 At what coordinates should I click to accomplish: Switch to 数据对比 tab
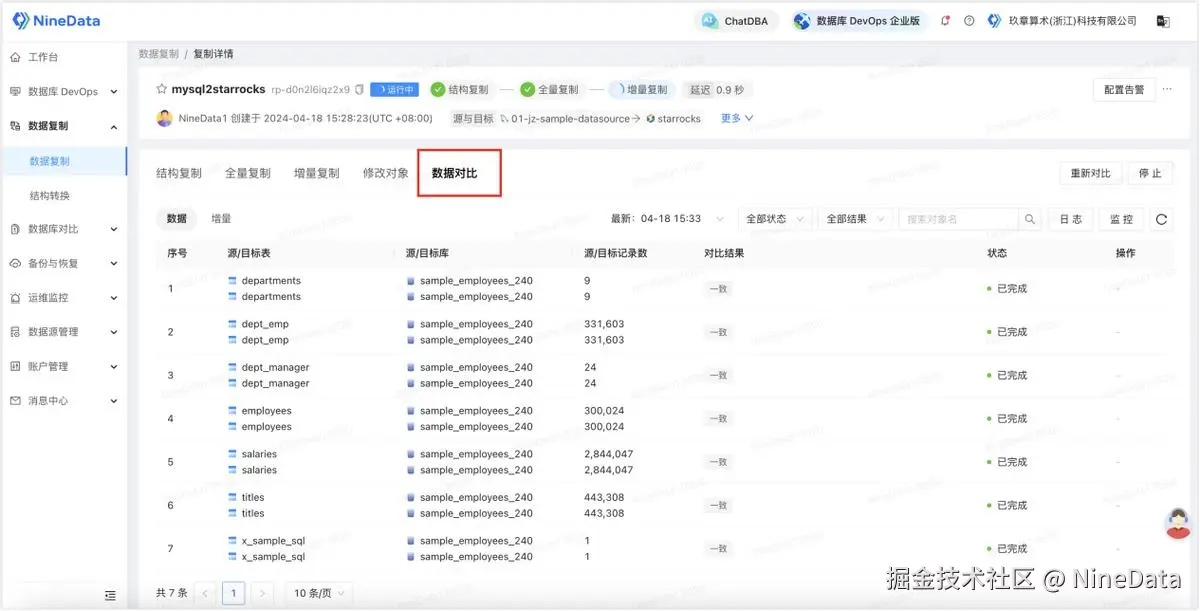pos(455,173)
